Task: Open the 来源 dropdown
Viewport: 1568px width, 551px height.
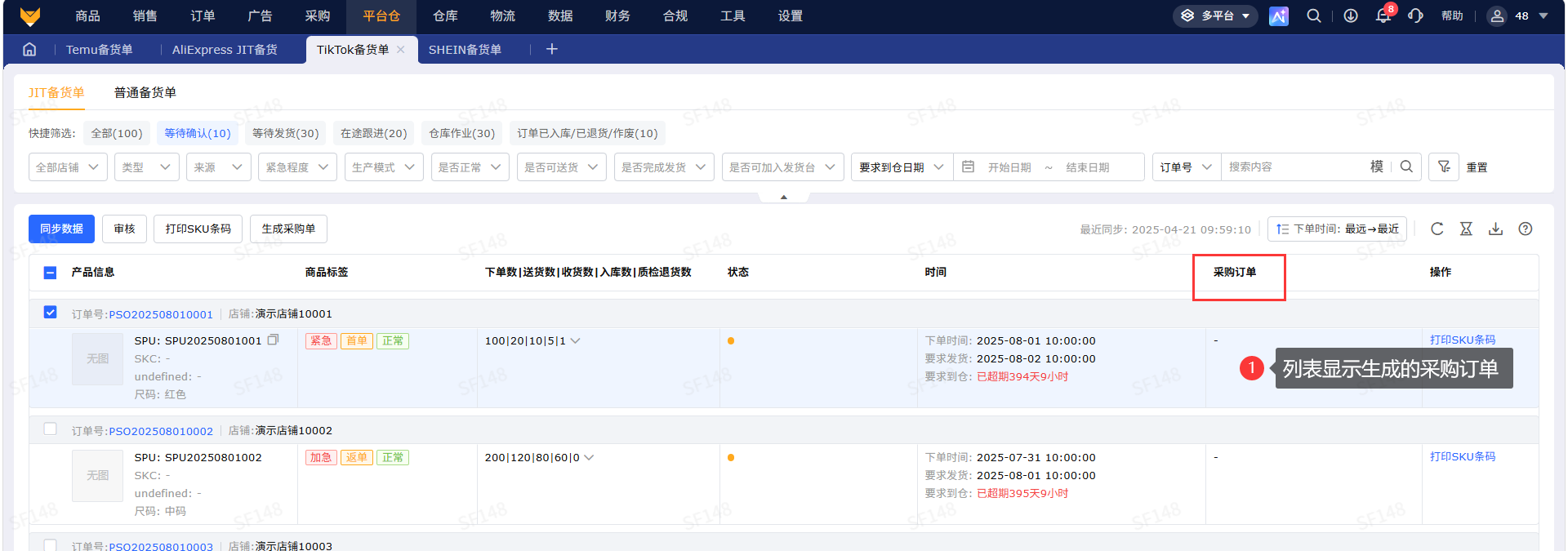Action: click(x=218, y=167)
